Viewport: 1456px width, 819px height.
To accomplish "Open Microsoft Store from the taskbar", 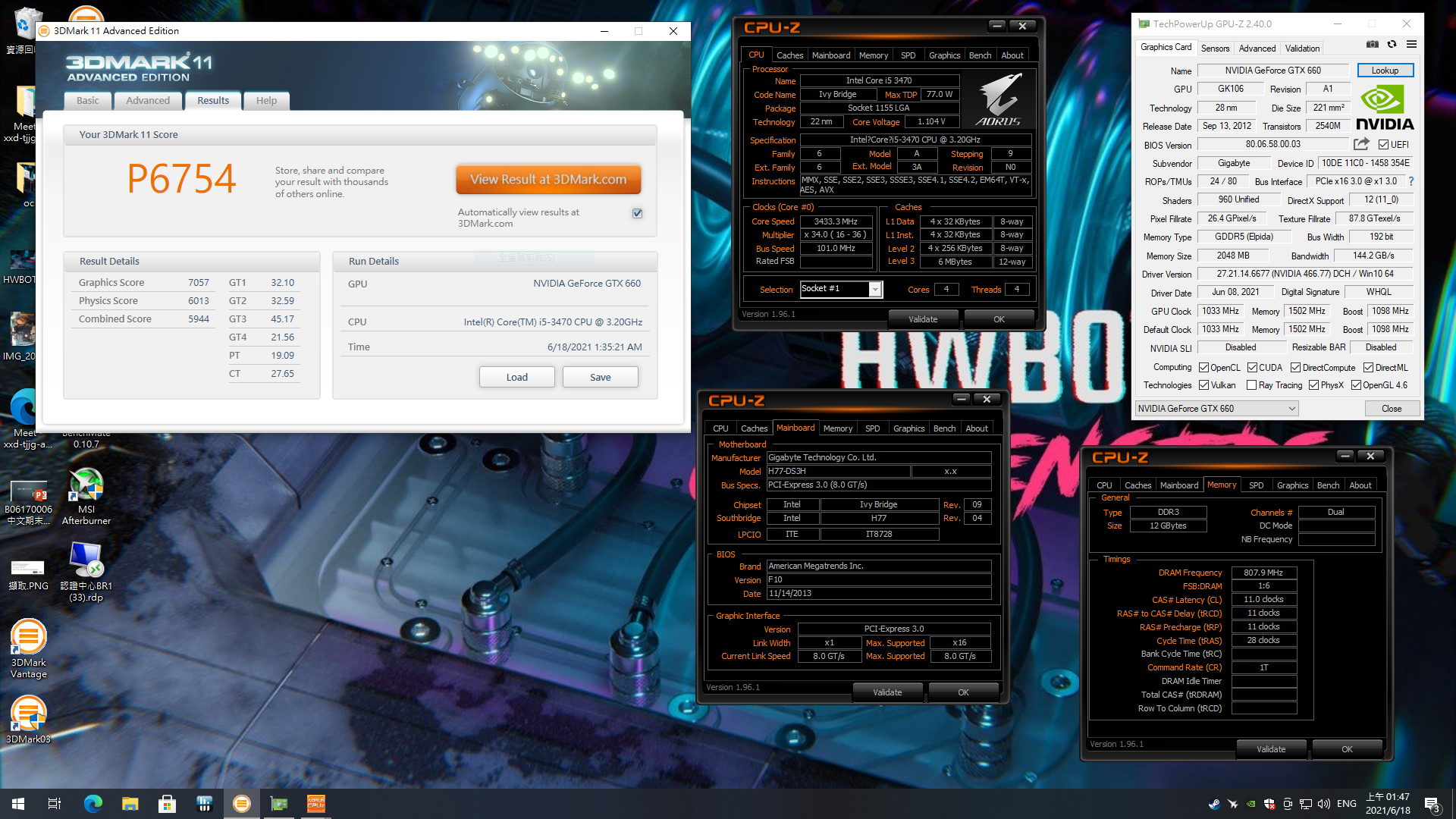I will click(167, 804).
